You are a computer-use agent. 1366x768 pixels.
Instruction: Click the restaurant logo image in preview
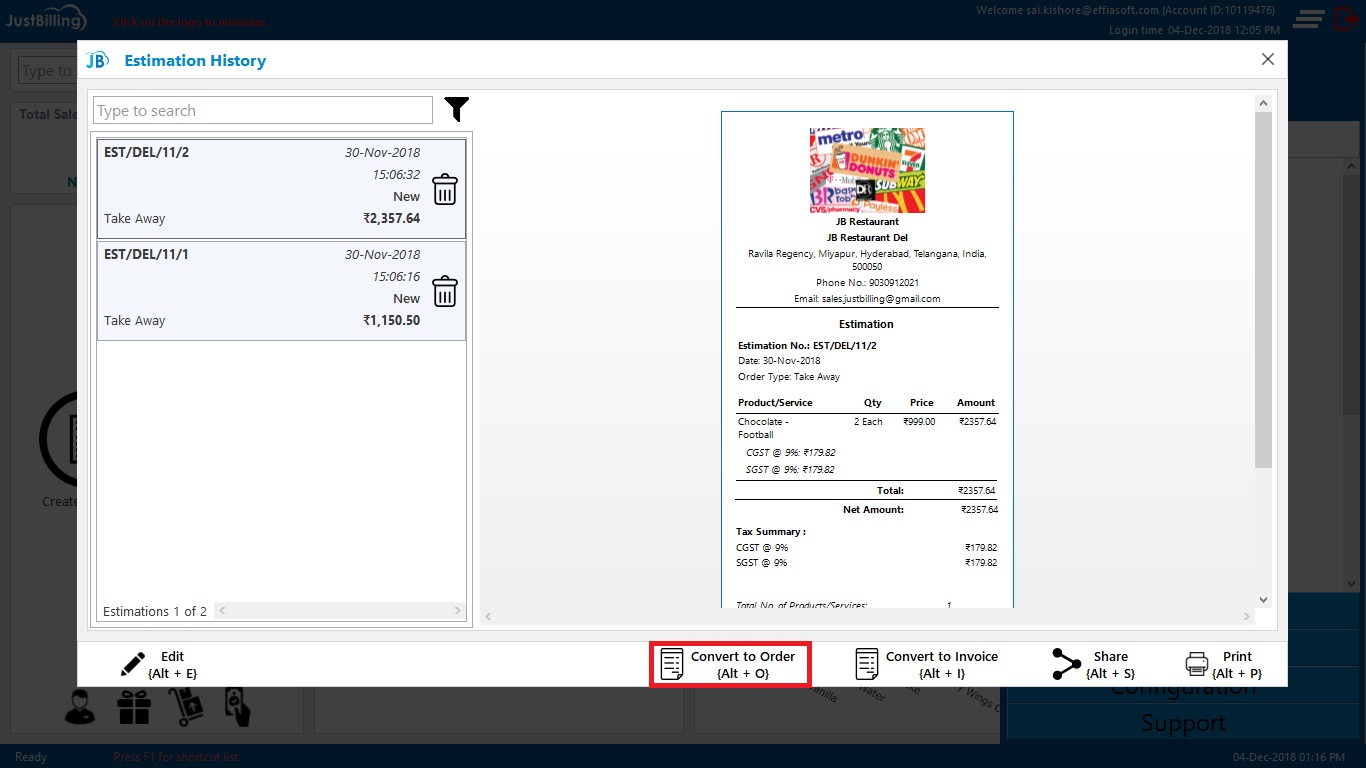point(867,170)
